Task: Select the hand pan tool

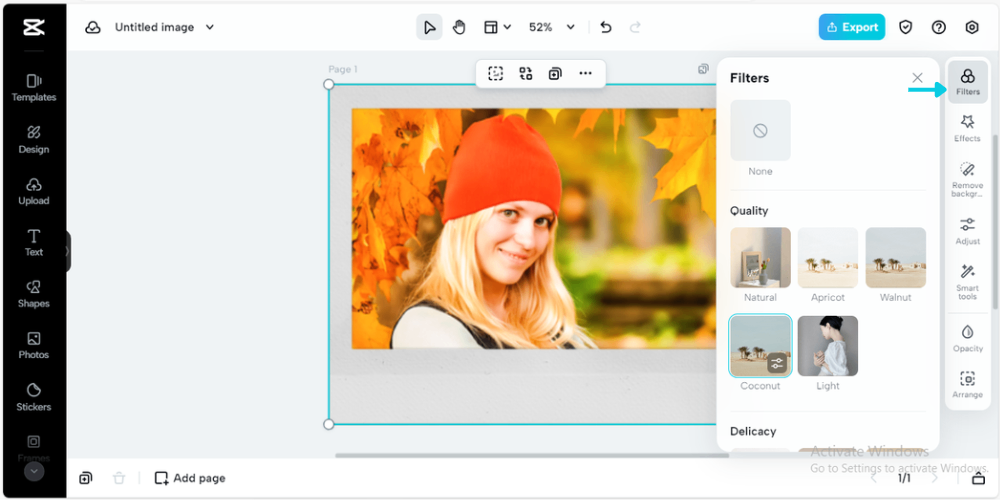Action: (x=459, y=27)
